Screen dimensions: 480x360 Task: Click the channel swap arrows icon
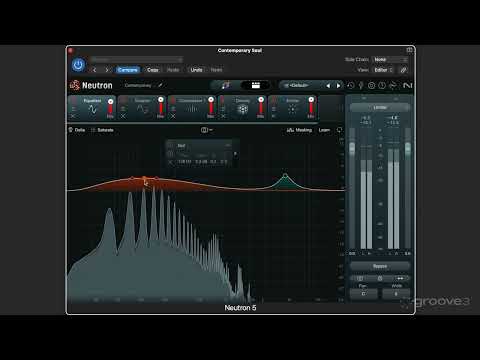[400, 278]
